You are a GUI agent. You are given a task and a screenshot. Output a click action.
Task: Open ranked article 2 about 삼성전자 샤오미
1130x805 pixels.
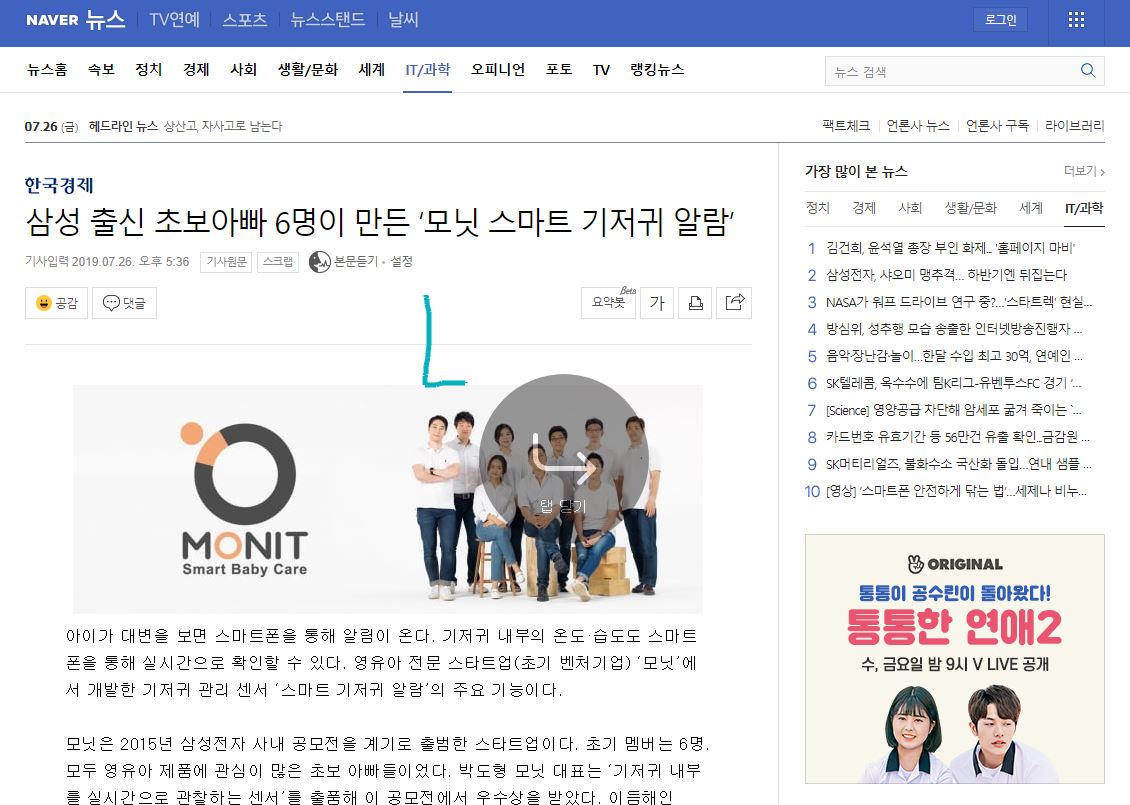(946, 275)
